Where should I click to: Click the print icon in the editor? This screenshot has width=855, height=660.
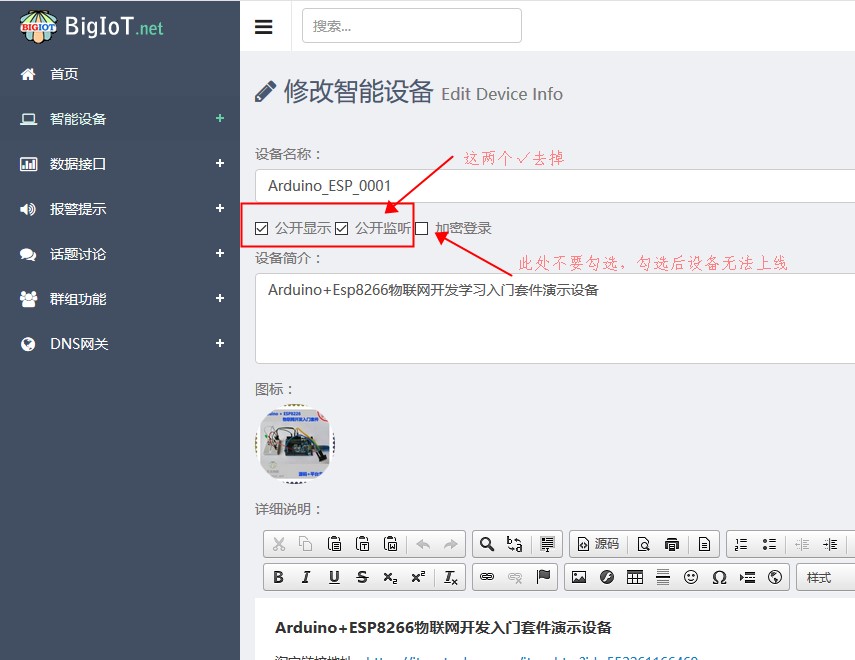[x=672, y=544]
